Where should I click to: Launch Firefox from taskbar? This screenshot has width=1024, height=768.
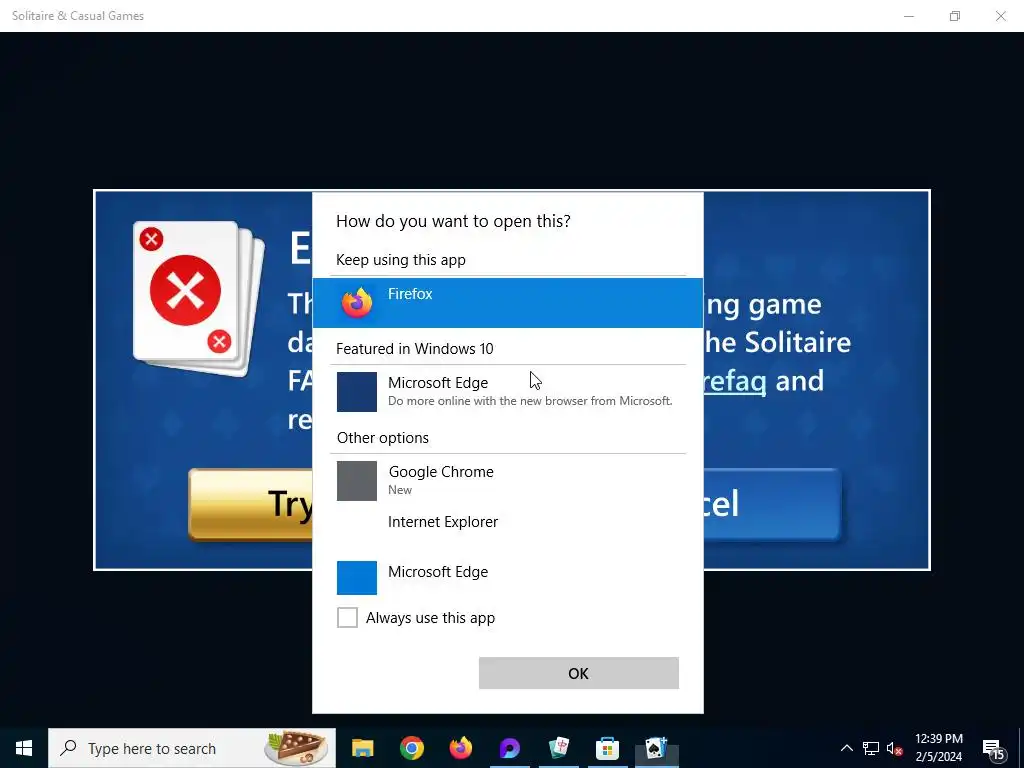(x=460, y=748)
